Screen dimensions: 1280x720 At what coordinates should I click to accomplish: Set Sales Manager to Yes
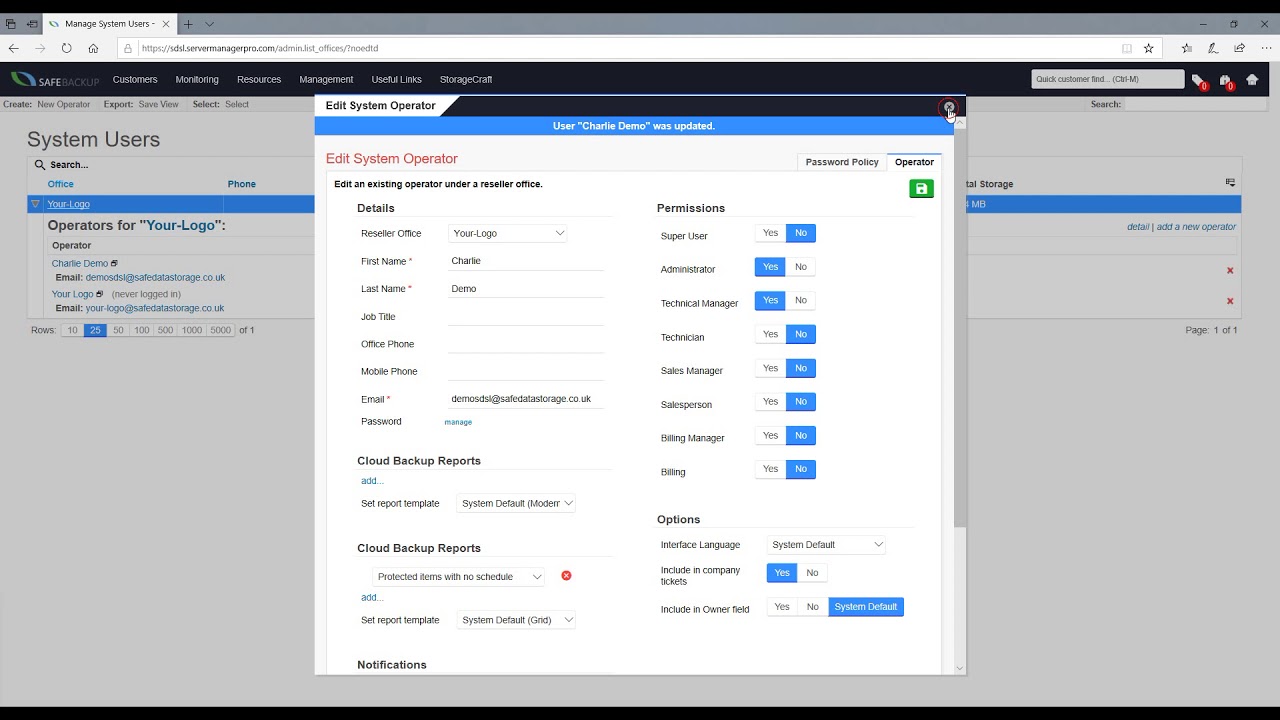[x=770, y=368]
